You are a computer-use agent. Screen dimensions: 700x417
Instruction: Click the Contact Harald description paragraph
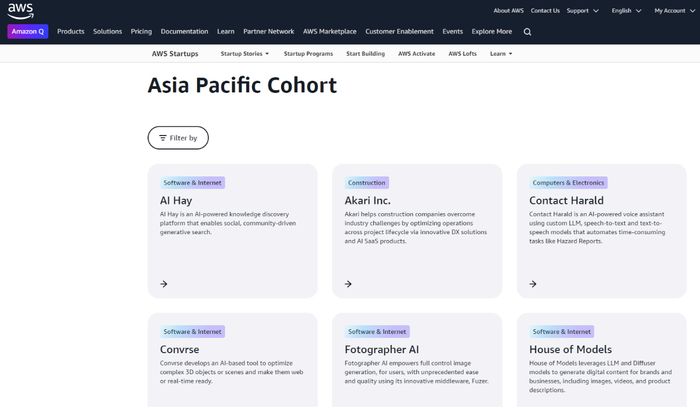pos(597,228)
